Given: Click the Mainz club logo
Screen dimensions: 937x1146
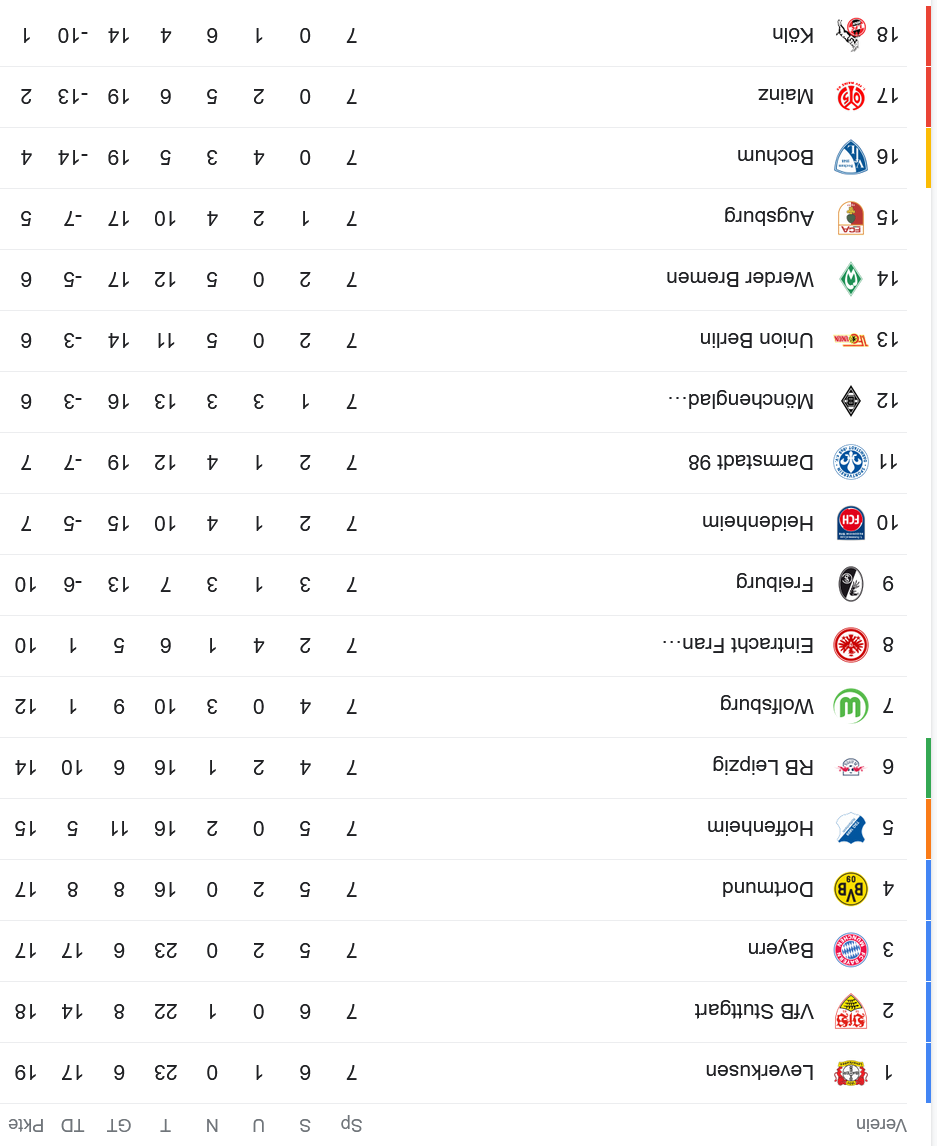Looking at the screenshot, I should (x=851, y=97).
